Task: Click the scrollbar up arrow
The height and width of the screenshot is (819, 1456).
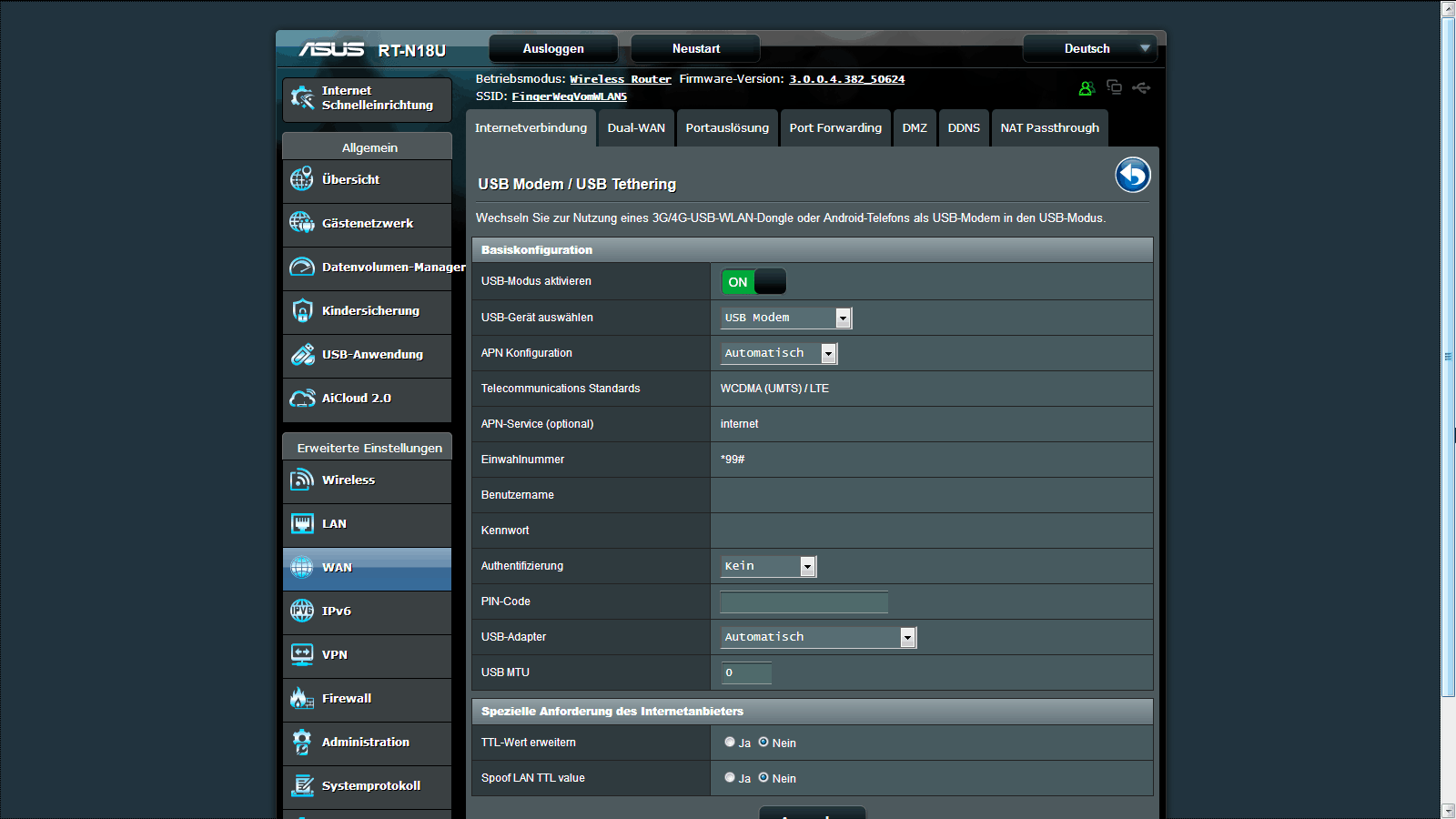Action: 1448,8
